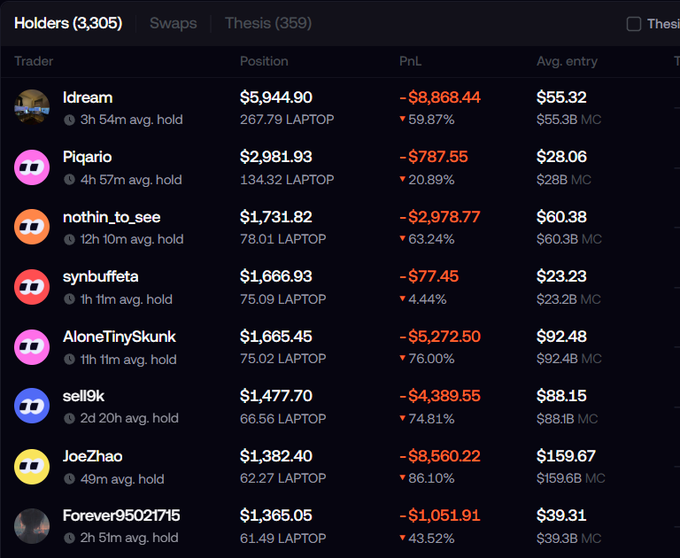Open Piqario's pink avatar icon
The image size is (680, 558).
[x=32, y=167]
